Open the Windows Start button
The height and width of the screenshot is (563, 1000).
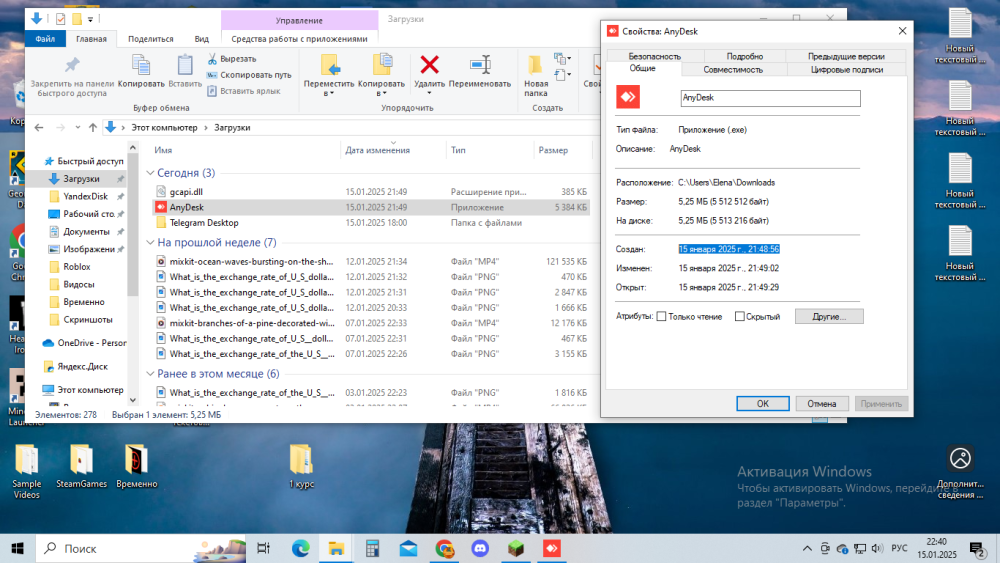coord(17,548)
